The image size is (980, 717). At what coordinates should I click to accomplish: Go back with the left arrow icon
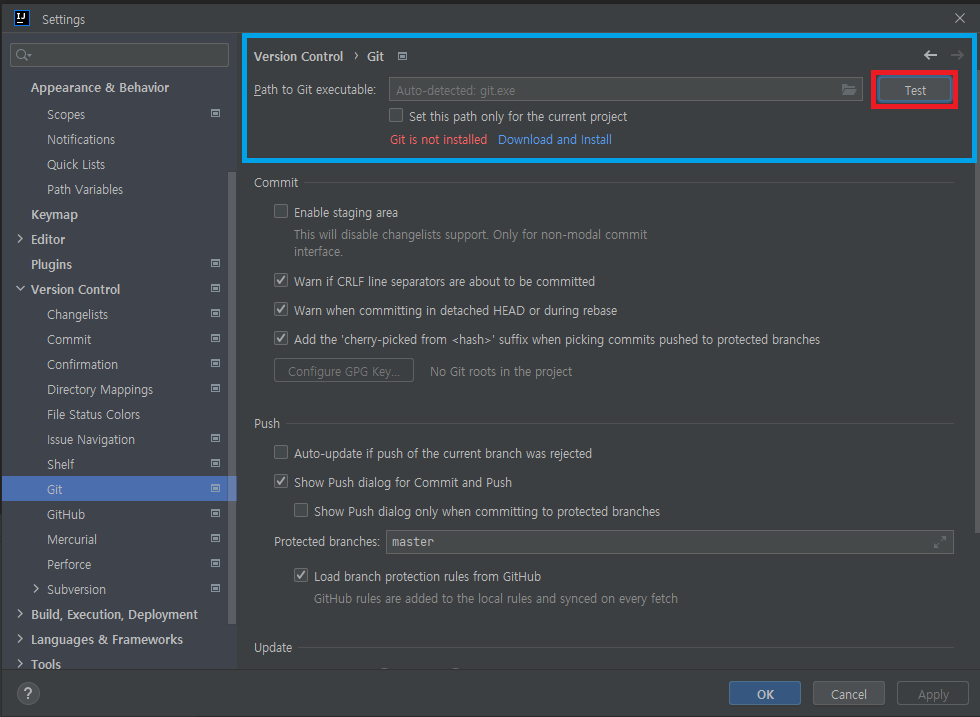930,55
